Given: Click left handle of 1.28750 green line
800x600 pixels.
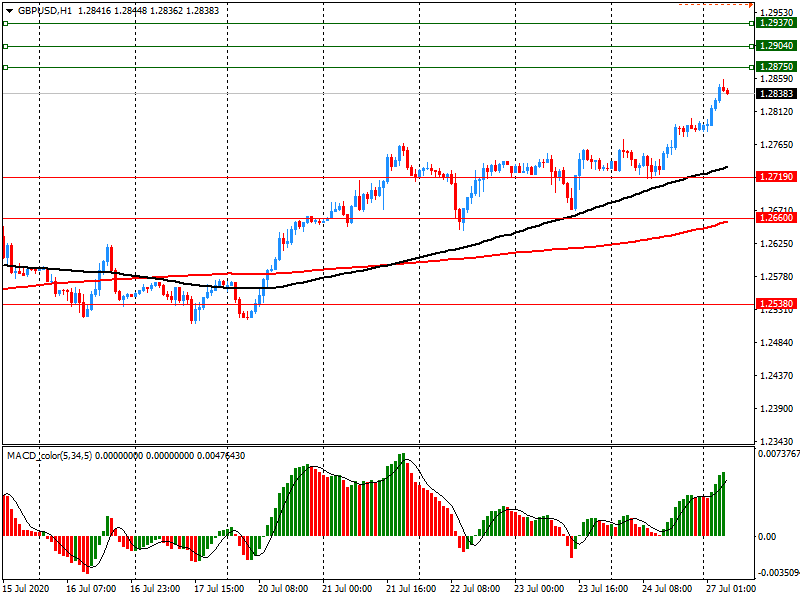Looking at the screenshot, I should 6,67.
